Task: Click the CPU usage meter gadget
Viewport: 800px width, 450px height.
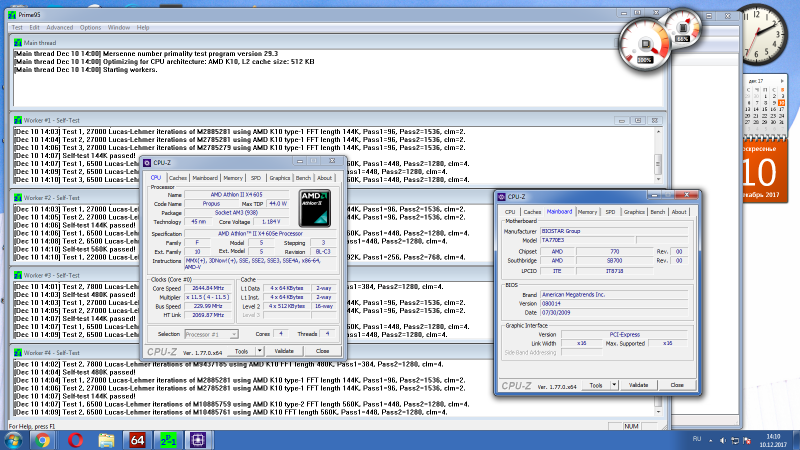Action: click(x=644, y=46)
